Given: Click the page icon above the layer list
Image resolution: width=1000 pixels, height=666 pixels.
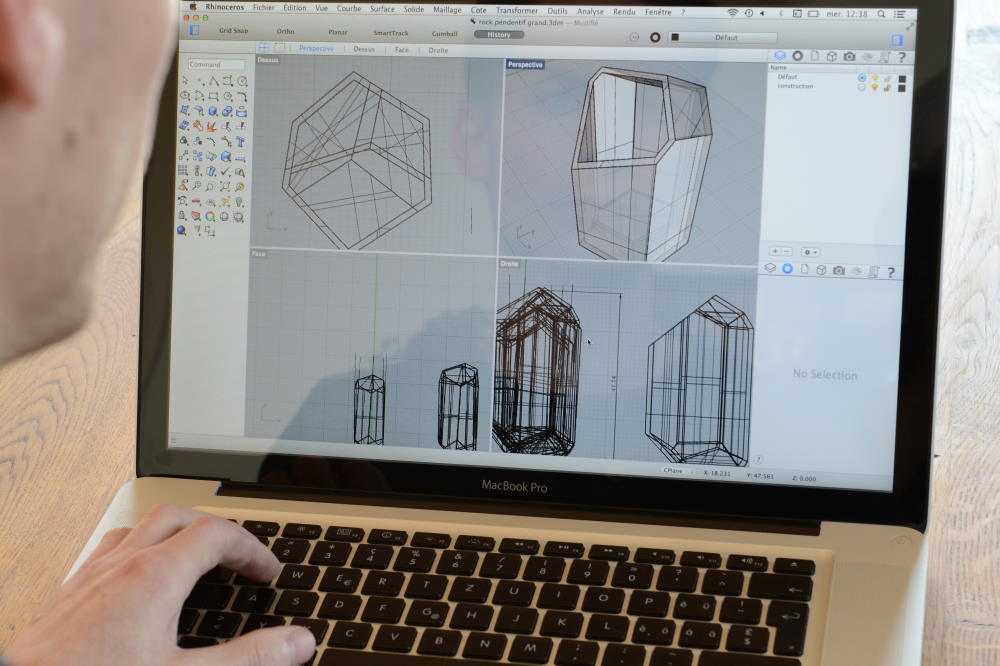Looking at the screenshot, I should [815, 56].
